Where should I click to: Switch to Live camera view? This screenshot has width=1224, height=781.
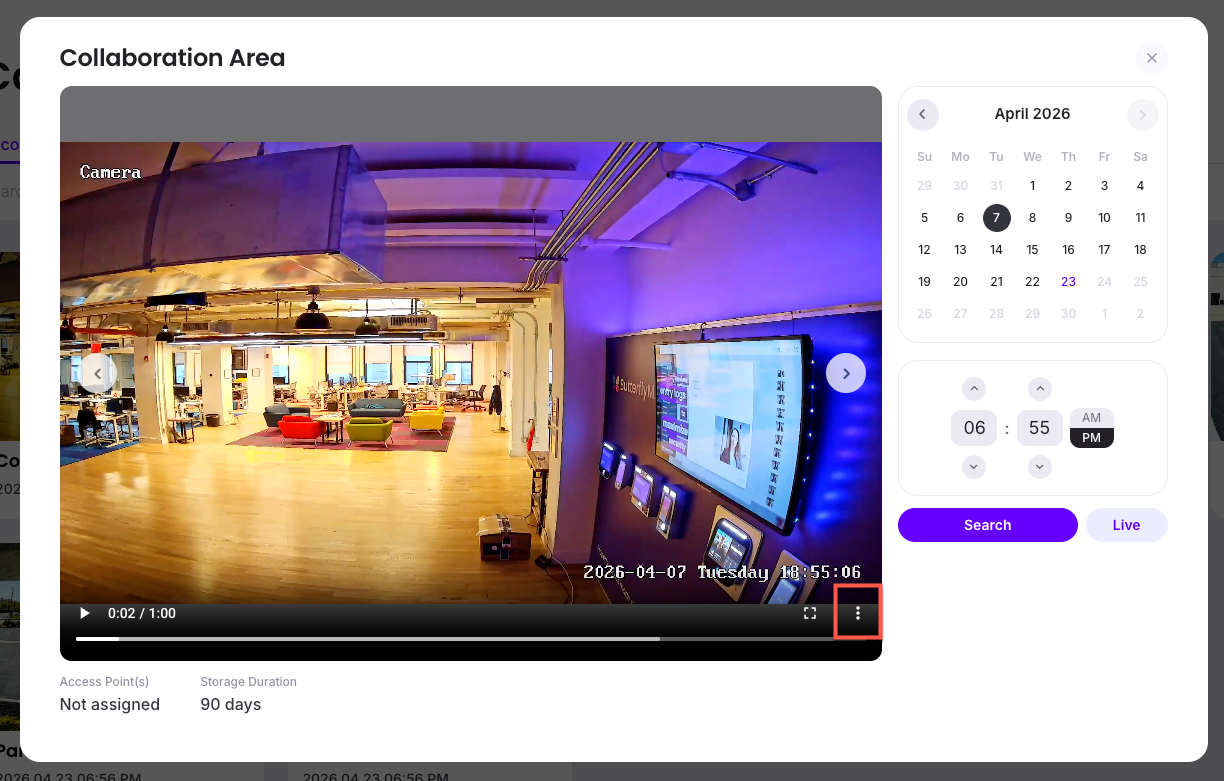tap(1126, 525)
